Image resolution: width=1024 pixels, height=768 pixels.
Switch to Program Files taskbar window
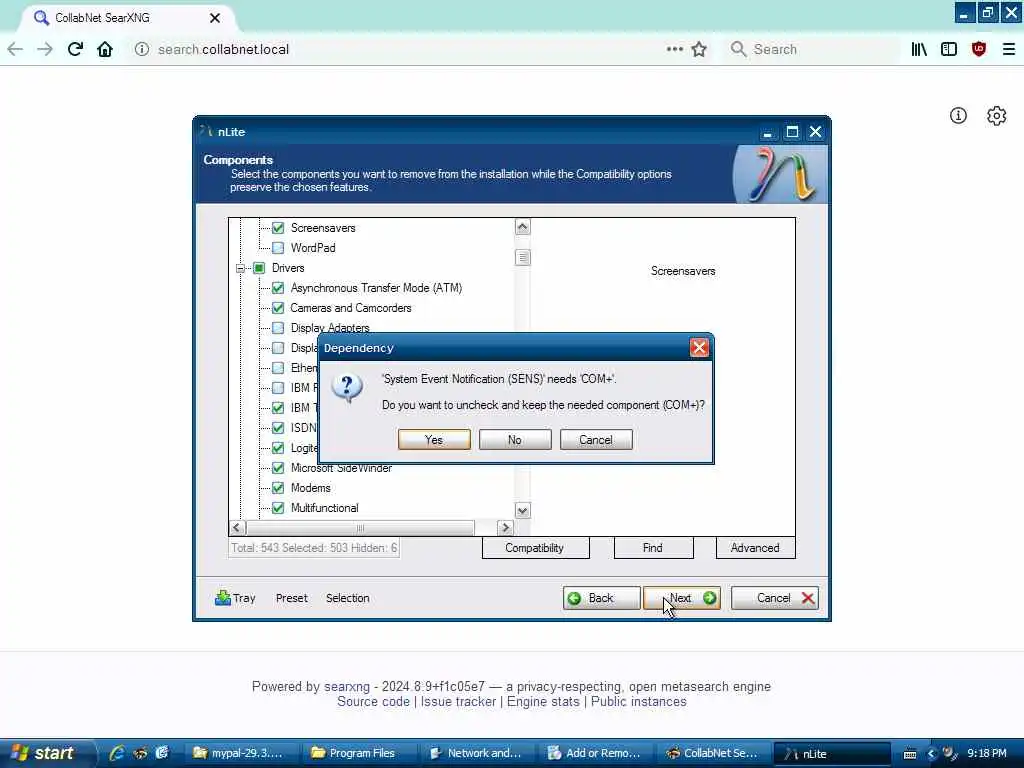coord(359,753)
